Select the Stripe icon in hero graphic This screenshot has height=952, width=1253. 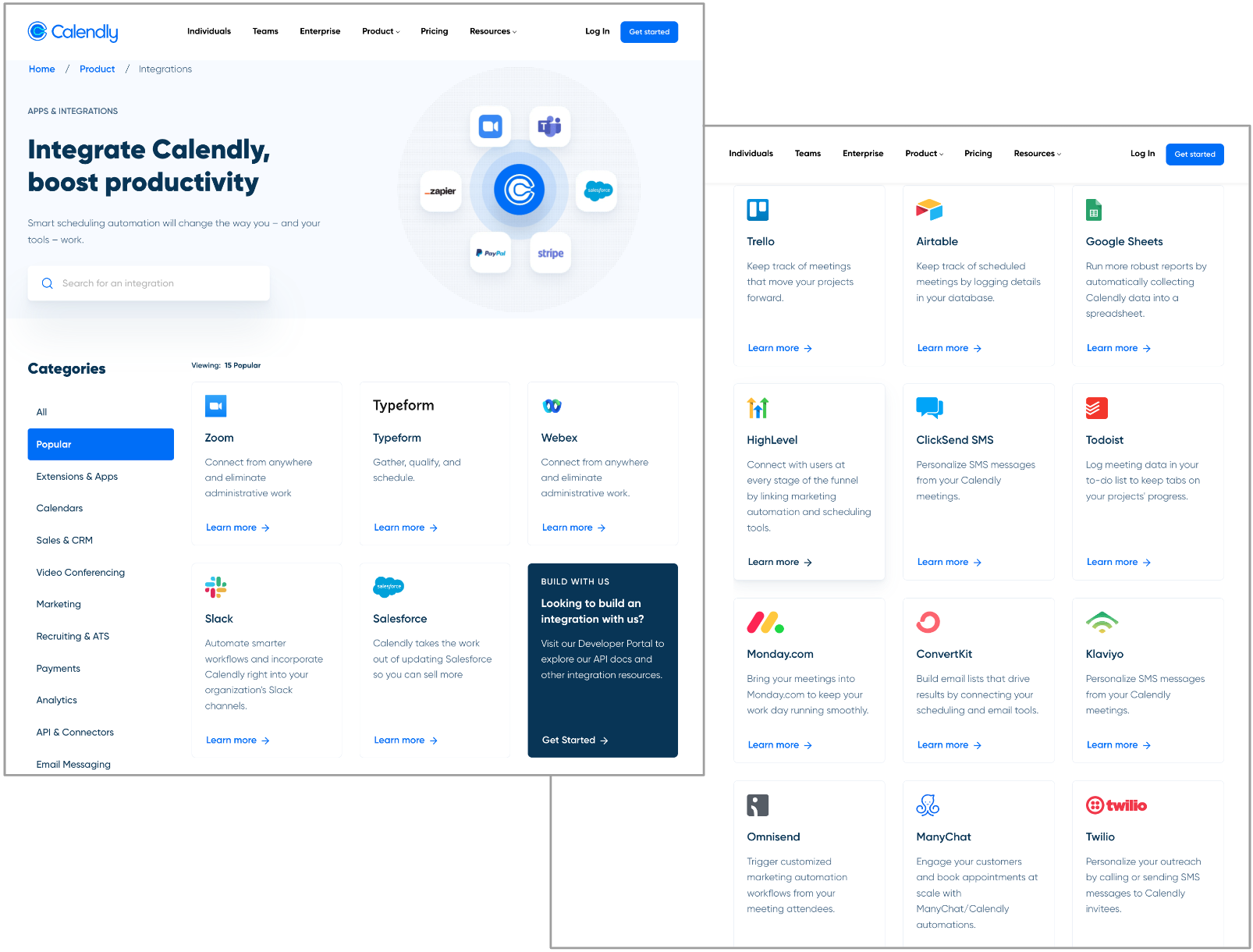coord(550,253)
